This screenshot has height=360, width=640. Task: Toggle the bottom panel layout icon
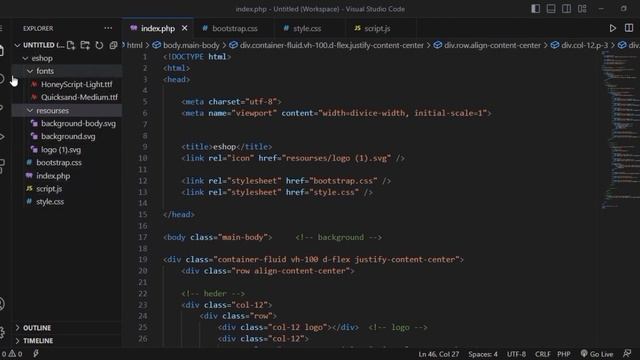(x=551, y=9)
